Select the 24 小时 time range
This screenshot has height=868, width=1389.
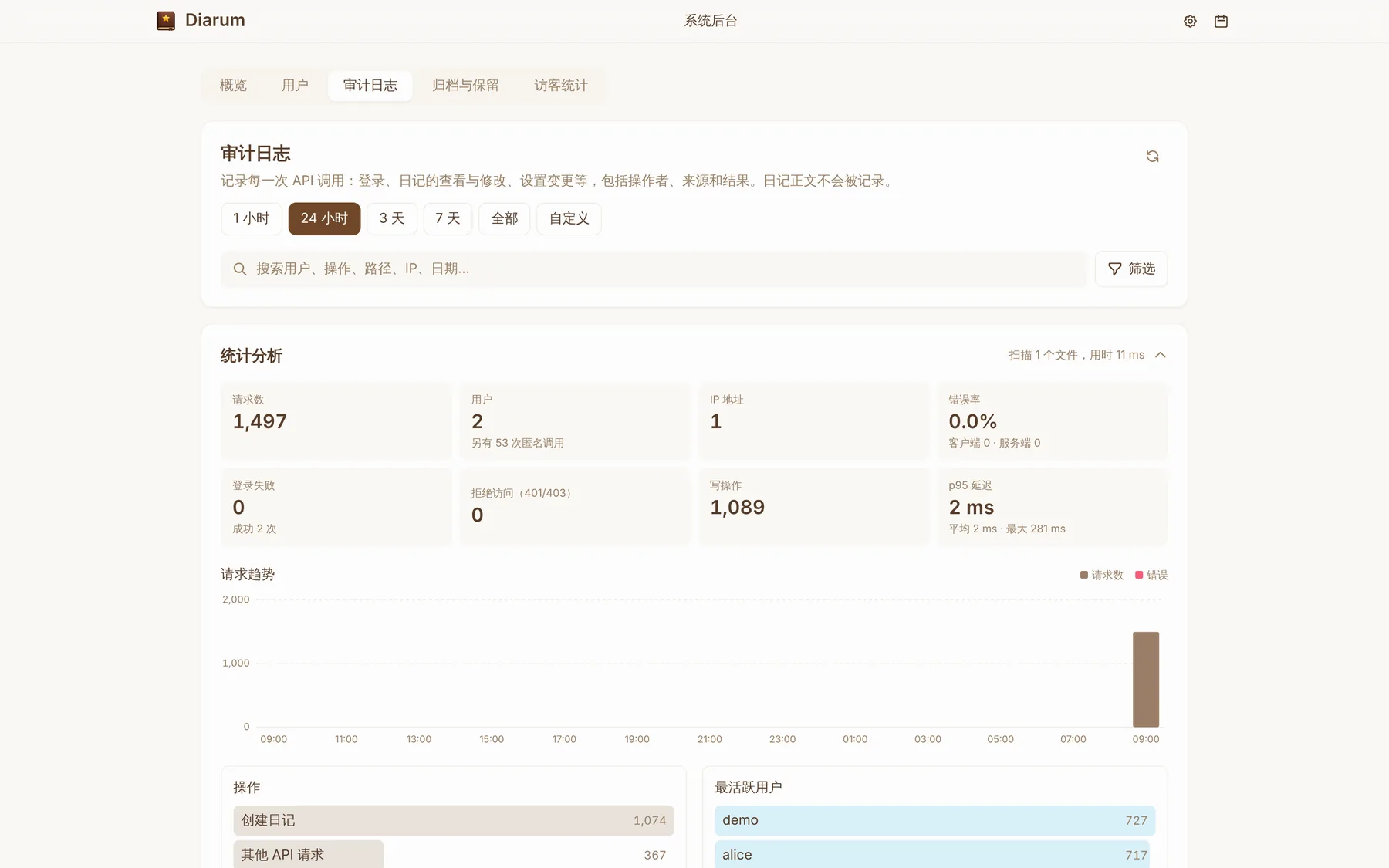point(324,219)
